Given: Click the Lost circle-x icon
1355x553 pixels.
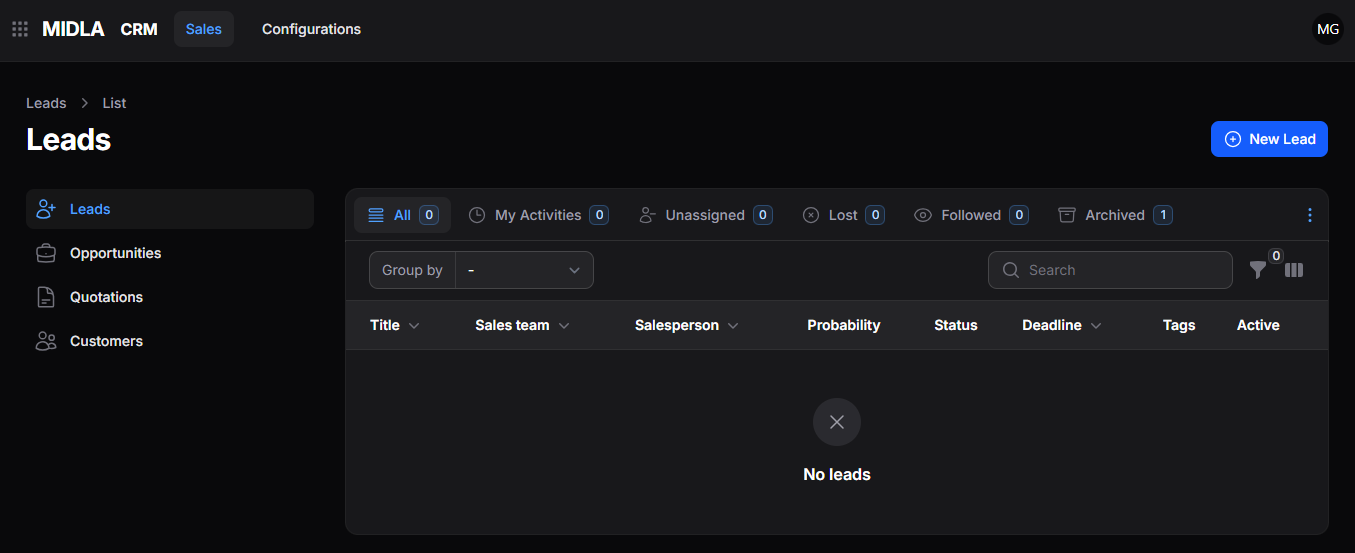Looking at the screenshot, I should (x=811, y=215).
